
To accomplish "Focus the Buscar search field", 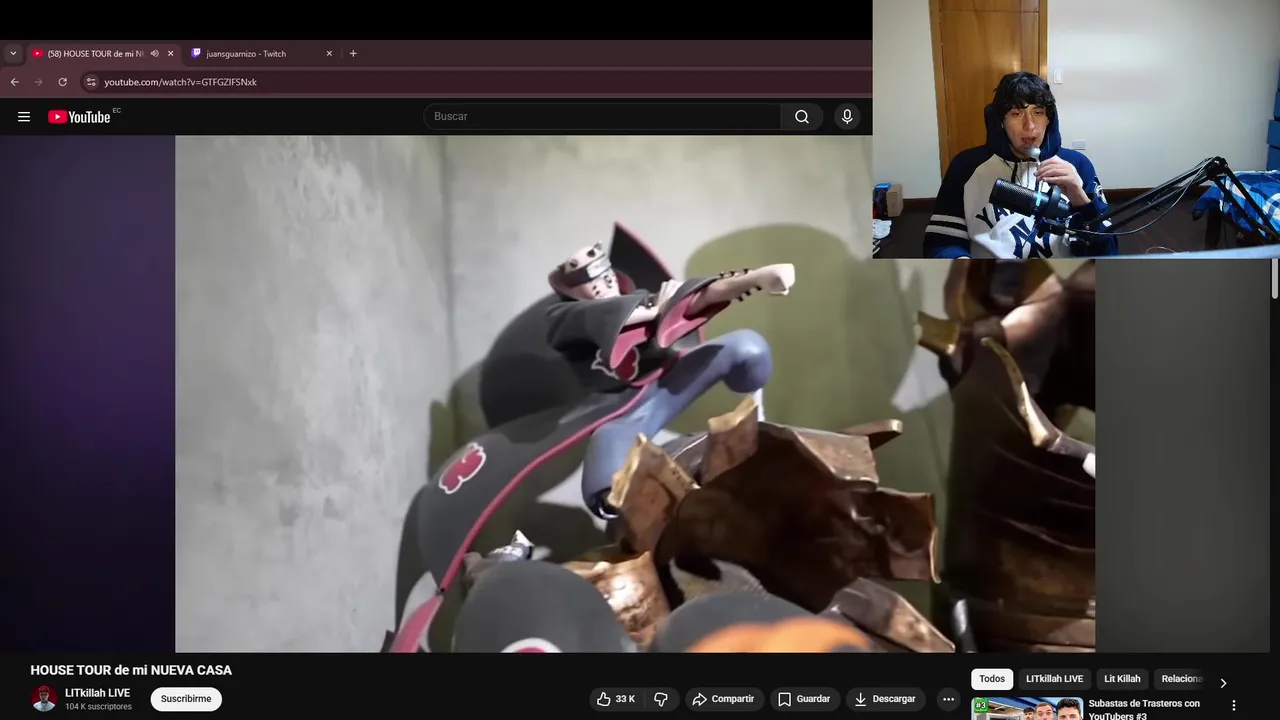I will [x=602, y=117].
